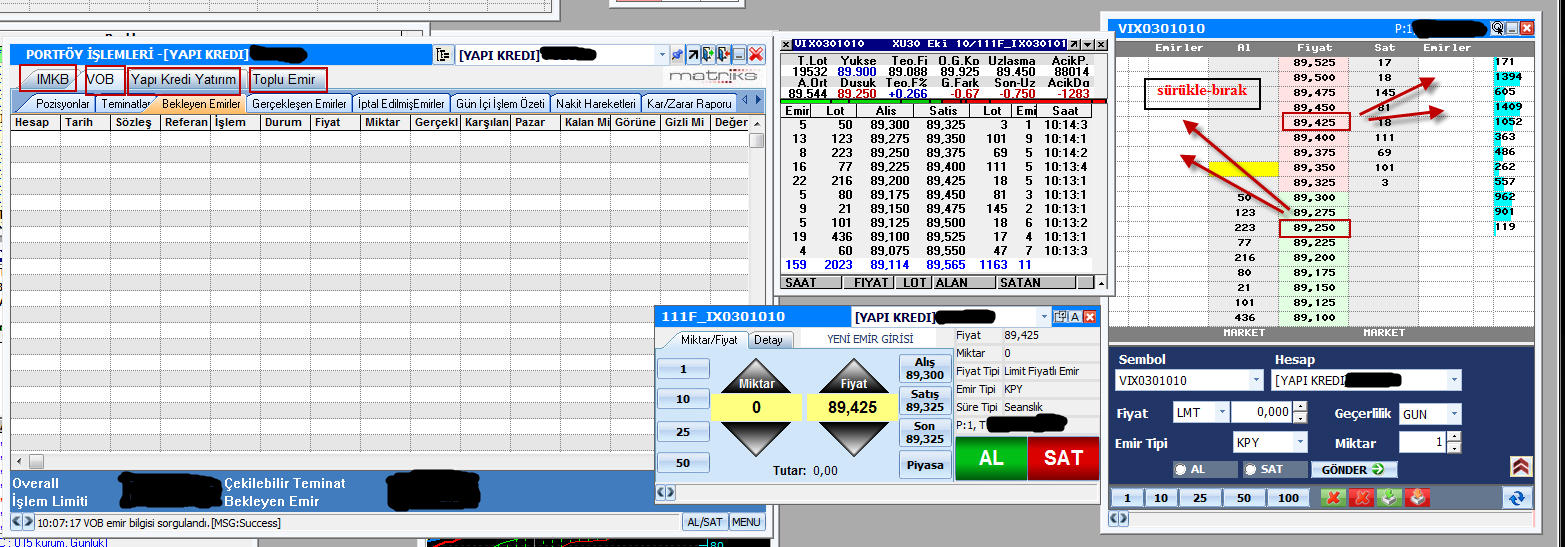Click the Son 89,325 price button

coord(925,432)
